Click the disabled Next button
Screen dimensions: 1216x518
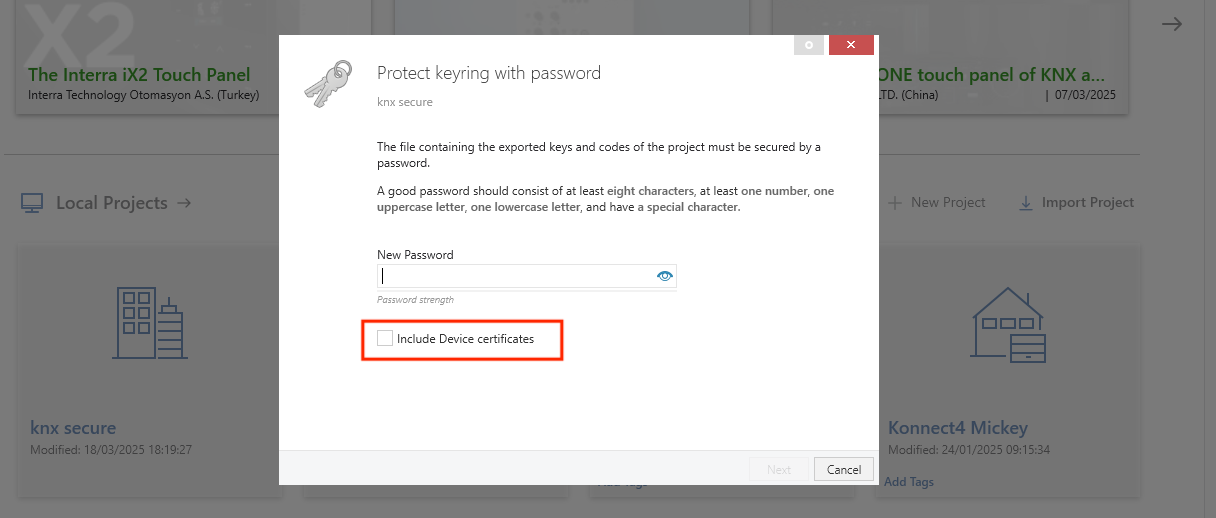point(779,469)
